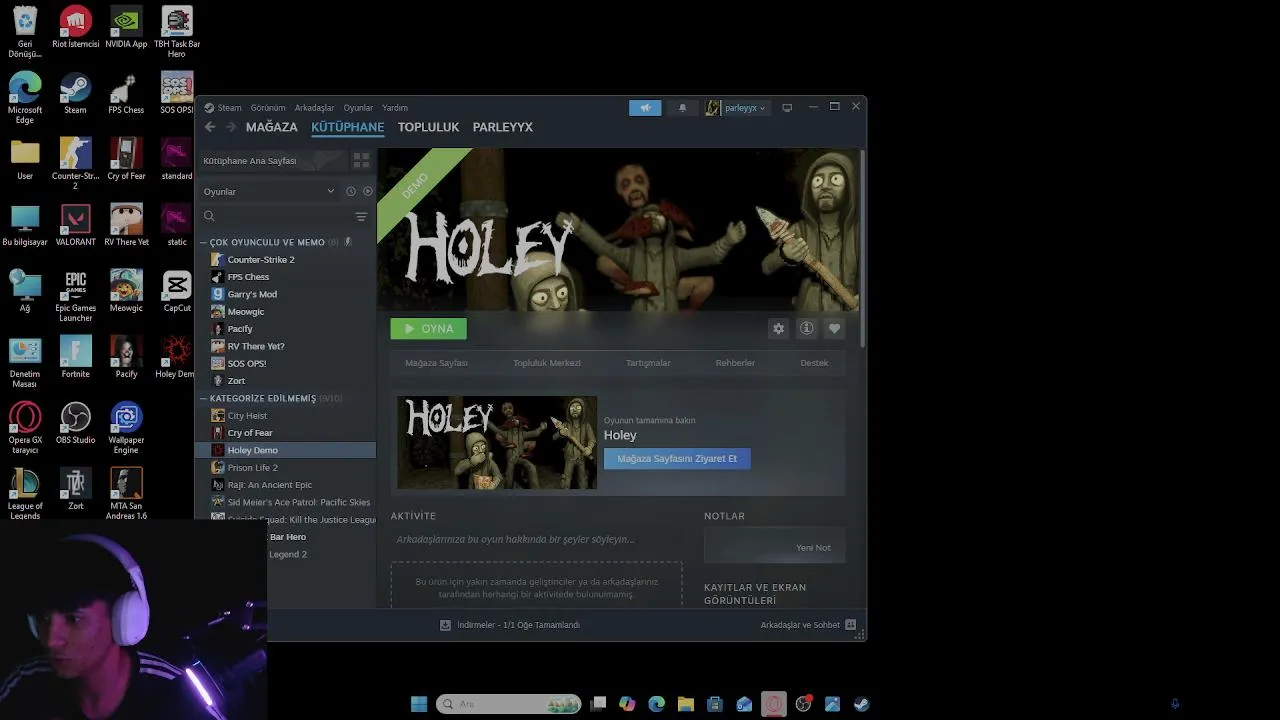The width and height of the screenshot is (1280, 720).
Task: Open the Arkadaşlar menu
Action: [315, 108]
